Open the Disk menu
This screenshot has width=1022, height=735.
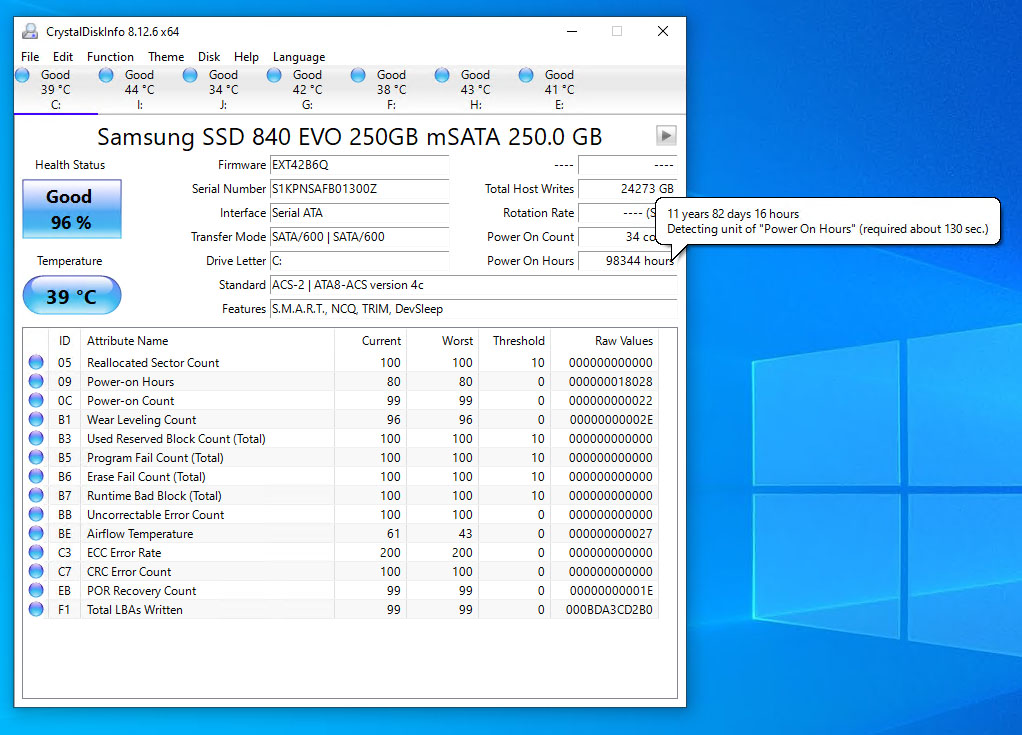click(x=209, y=57)
